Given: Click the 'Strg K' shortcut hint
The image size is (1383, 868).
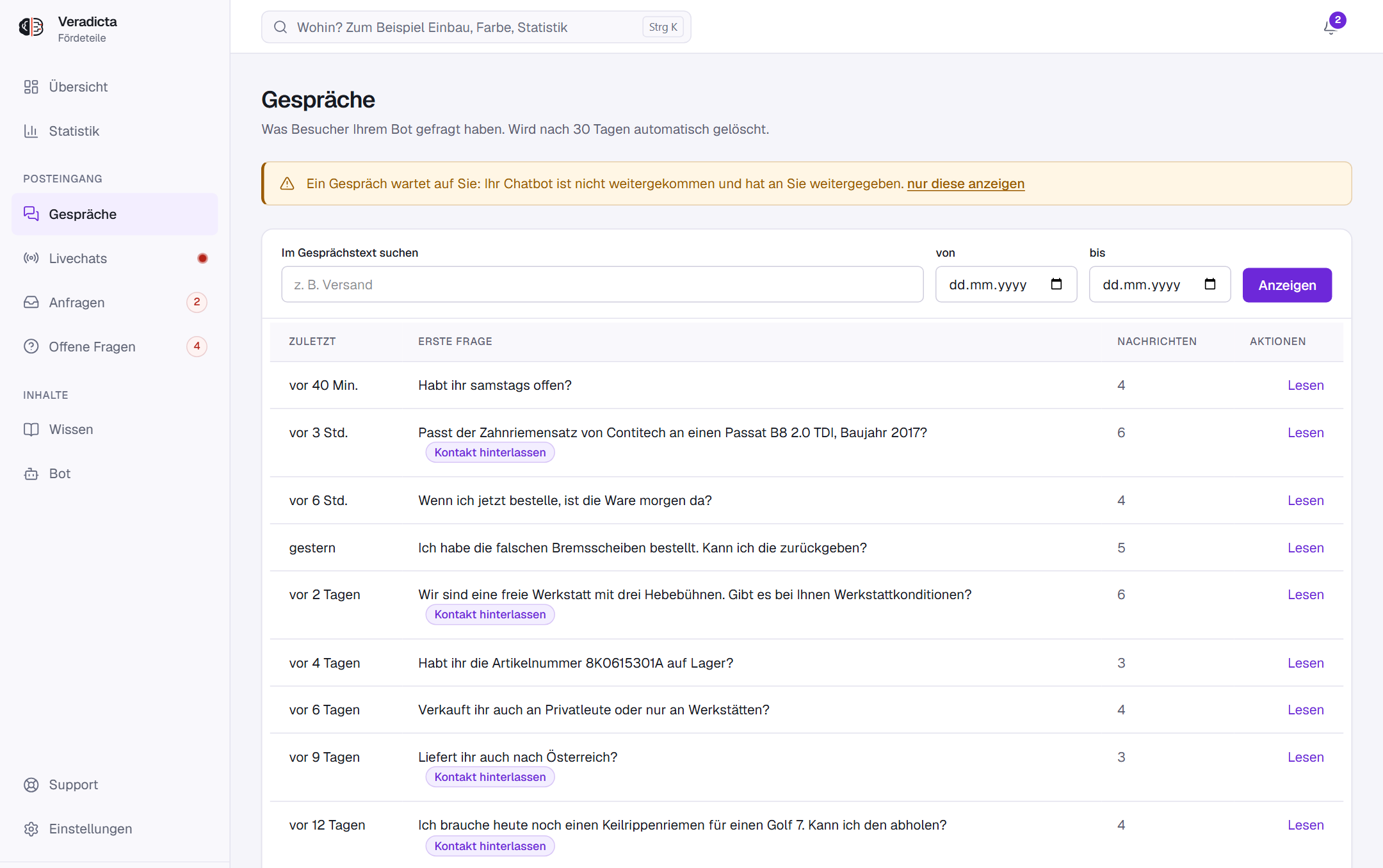Looking at the screenshot, I should [x=663, y=27].
